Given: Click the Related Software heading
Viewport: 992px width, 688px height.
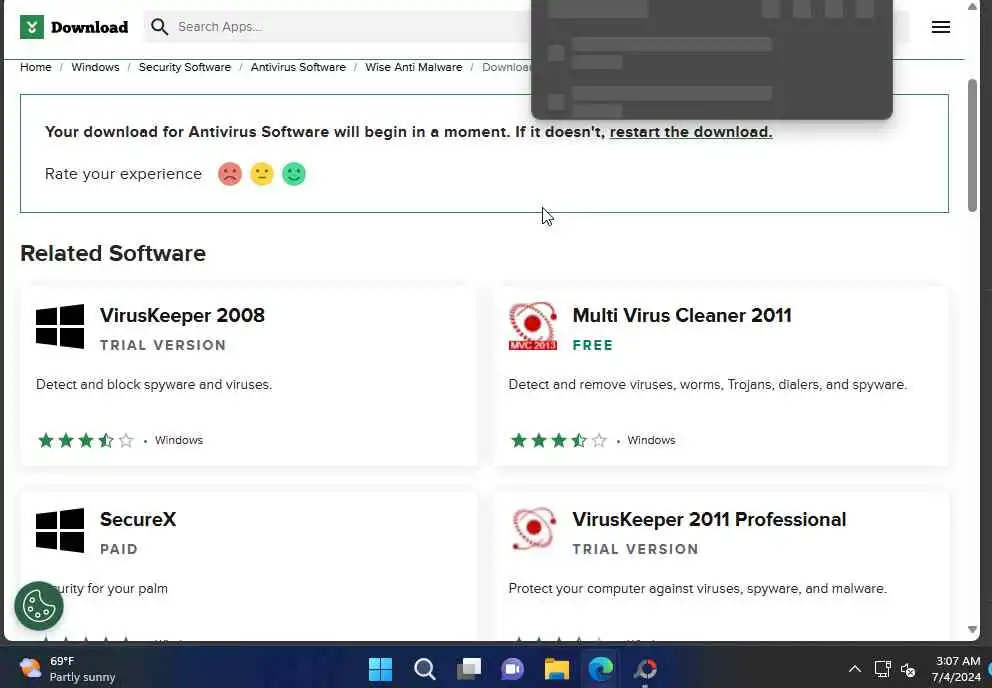Looking at the screenshot, I should (x=113, y=253).
